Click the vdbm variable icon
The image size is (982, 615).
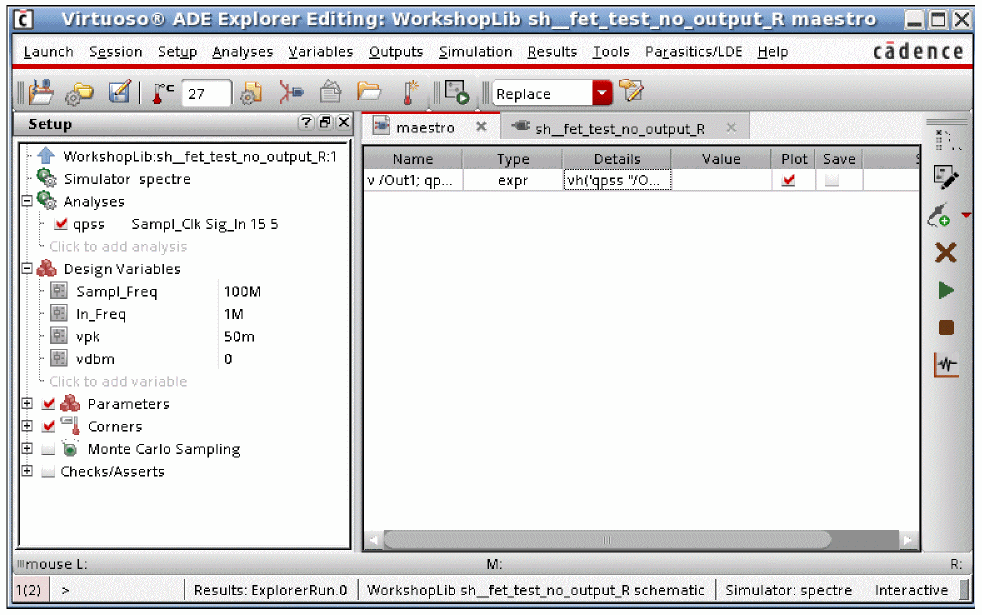tap(59, 358)
